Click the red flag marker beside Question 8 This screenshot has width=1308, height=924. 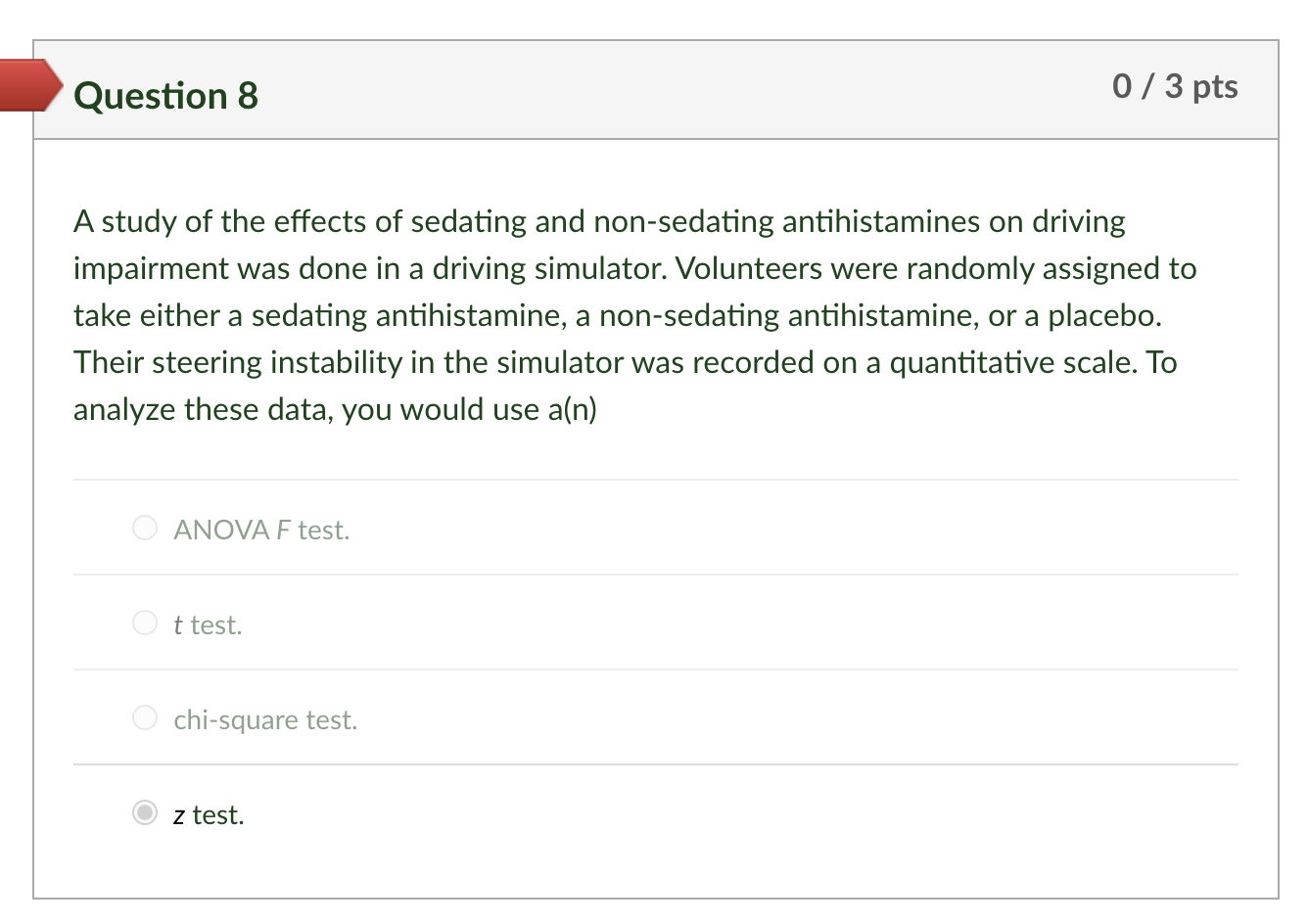click(29, 86)
